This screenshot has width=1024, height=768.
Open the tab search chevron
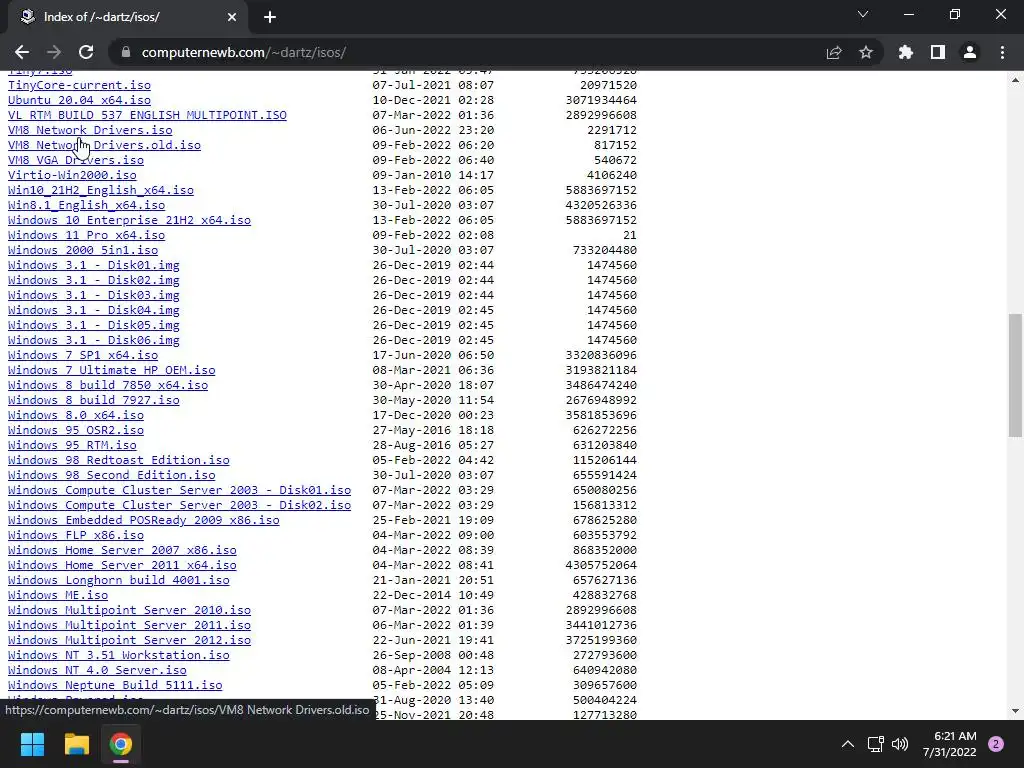[x=863, y=14]
